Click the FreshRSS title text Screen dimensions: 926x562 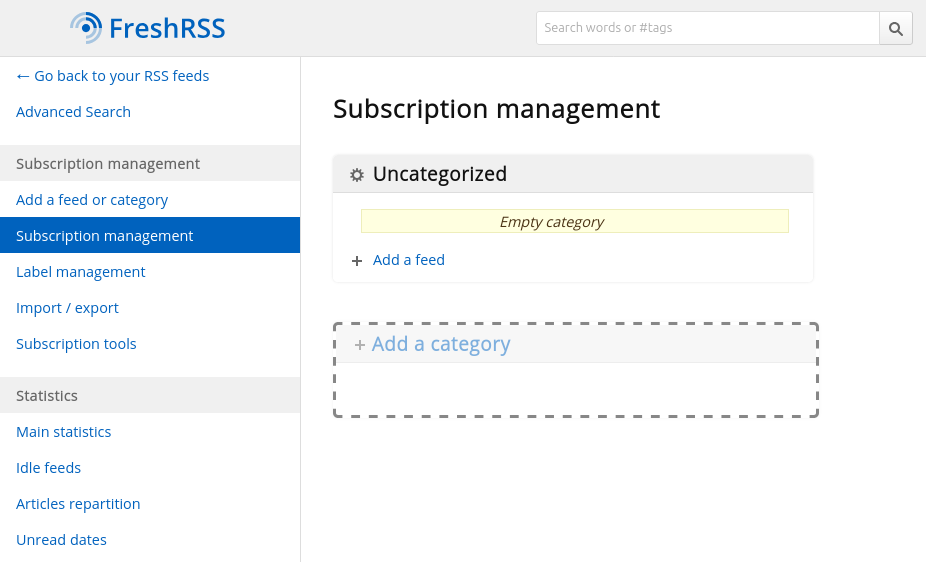click(167, 28)
